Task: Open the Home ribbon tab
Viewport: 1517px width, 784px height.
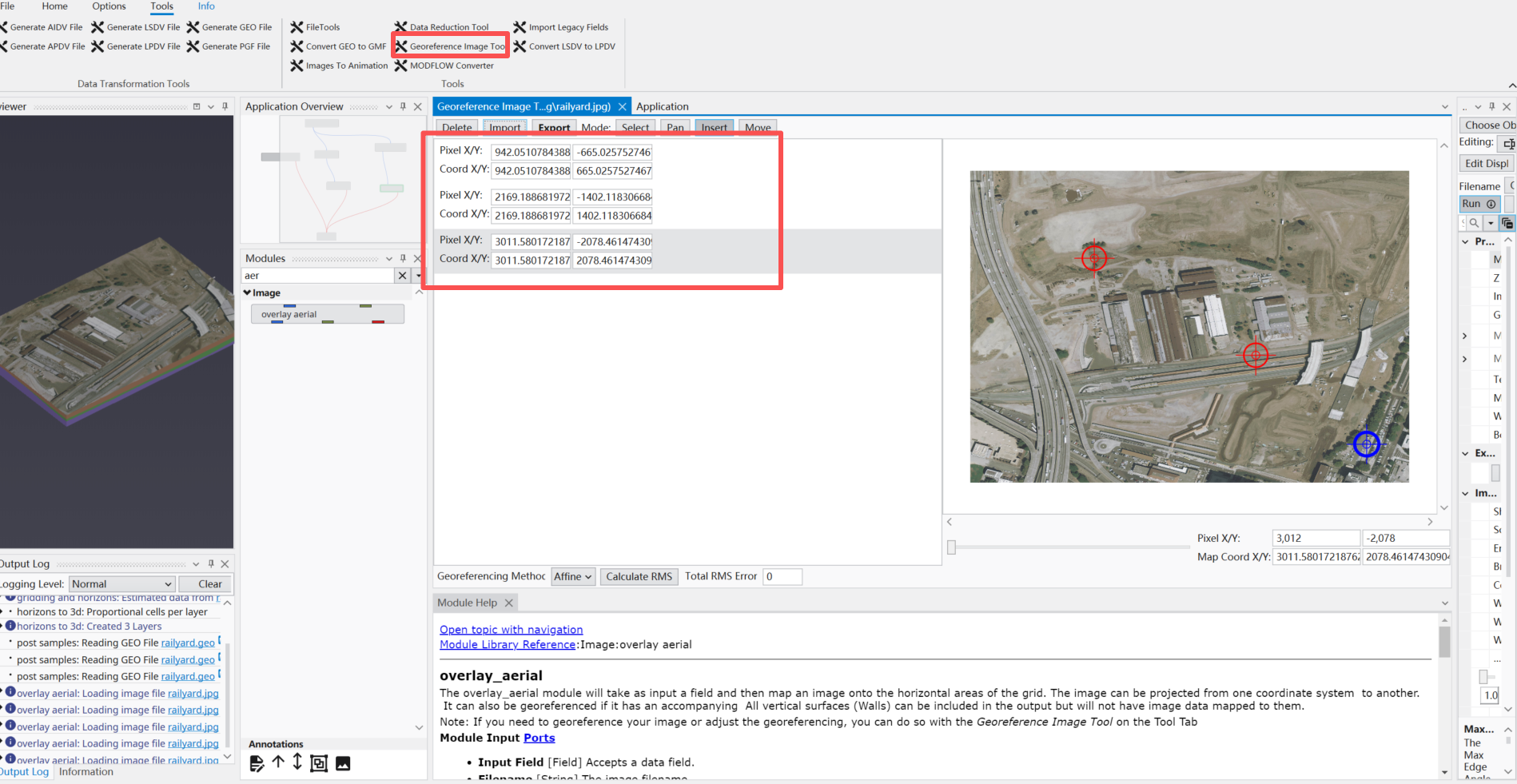Action: (55, 6)
